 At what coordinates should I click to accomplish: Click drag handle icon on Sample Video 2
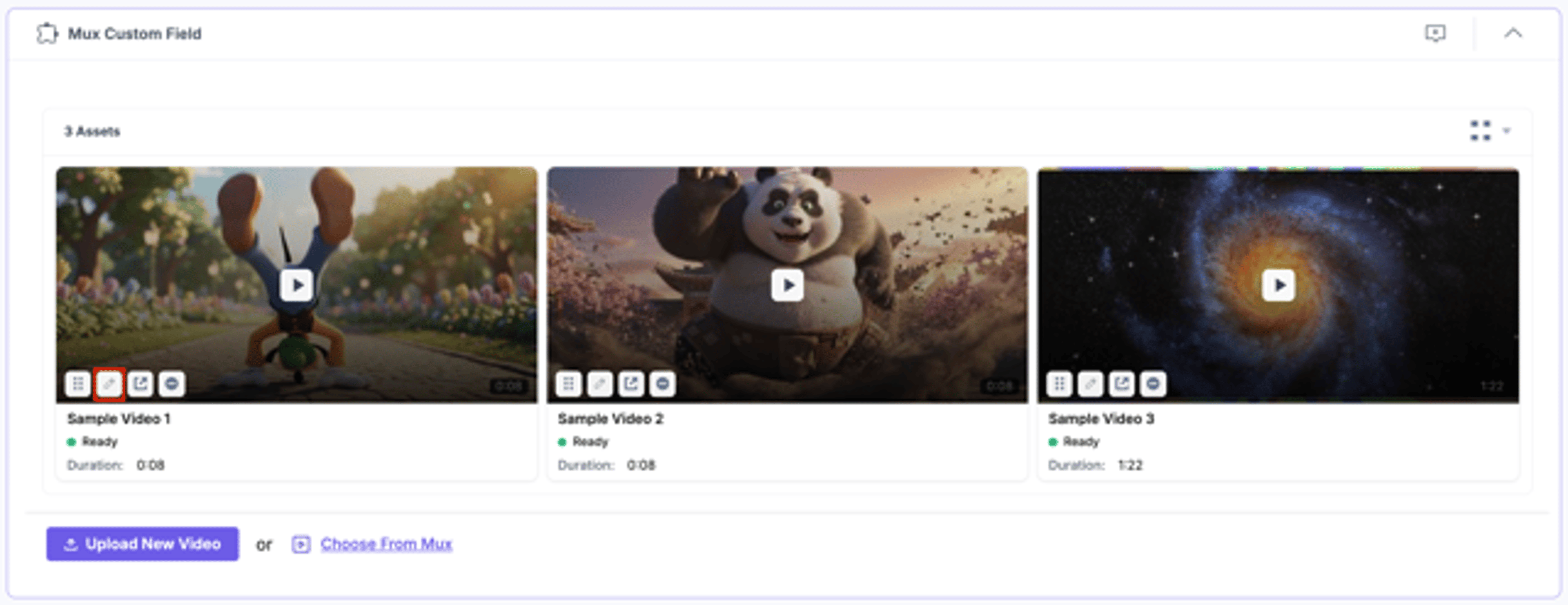pos(568,384)
